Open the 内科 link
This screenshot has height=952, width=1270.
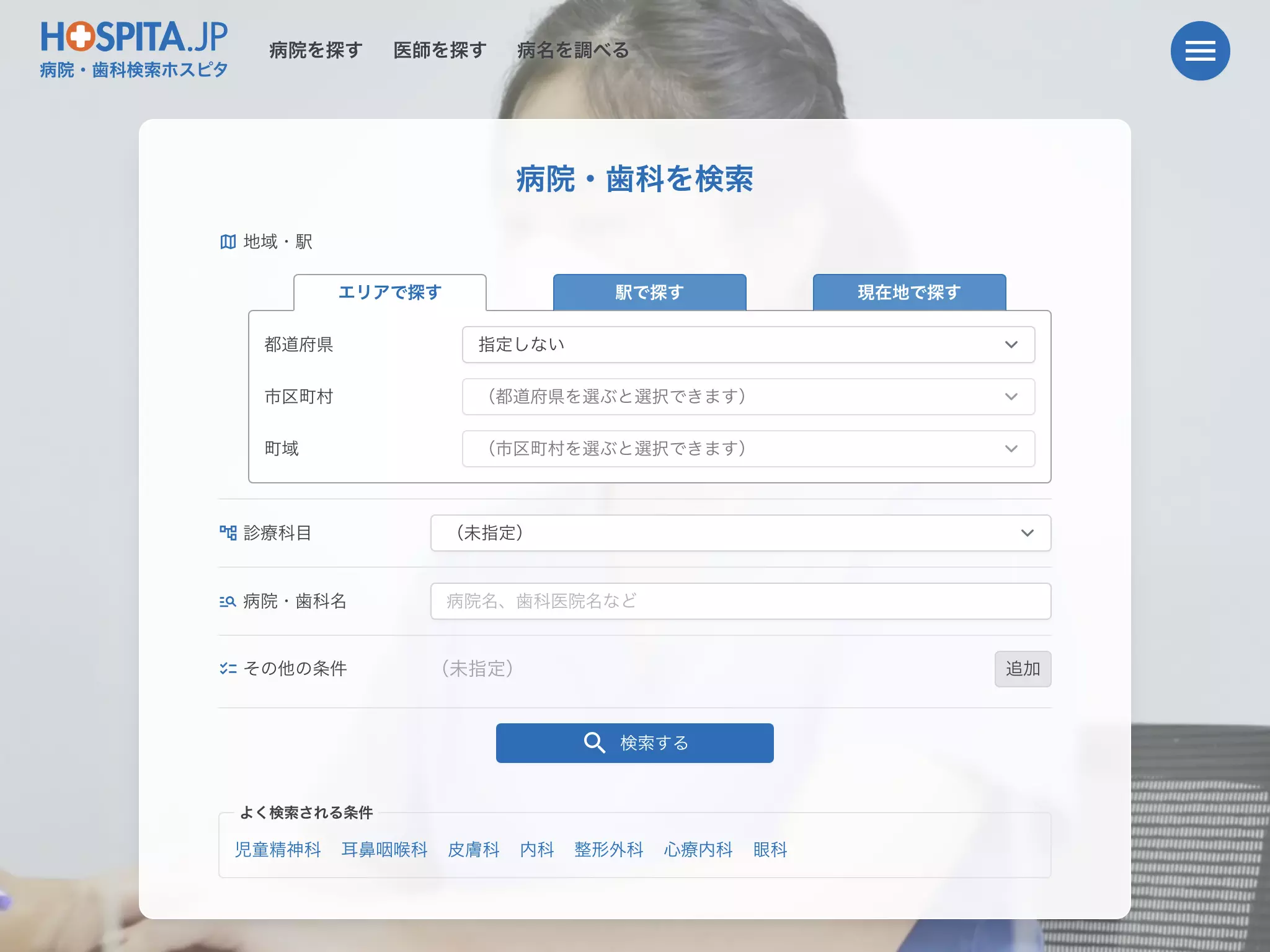(x=537, y=850)
